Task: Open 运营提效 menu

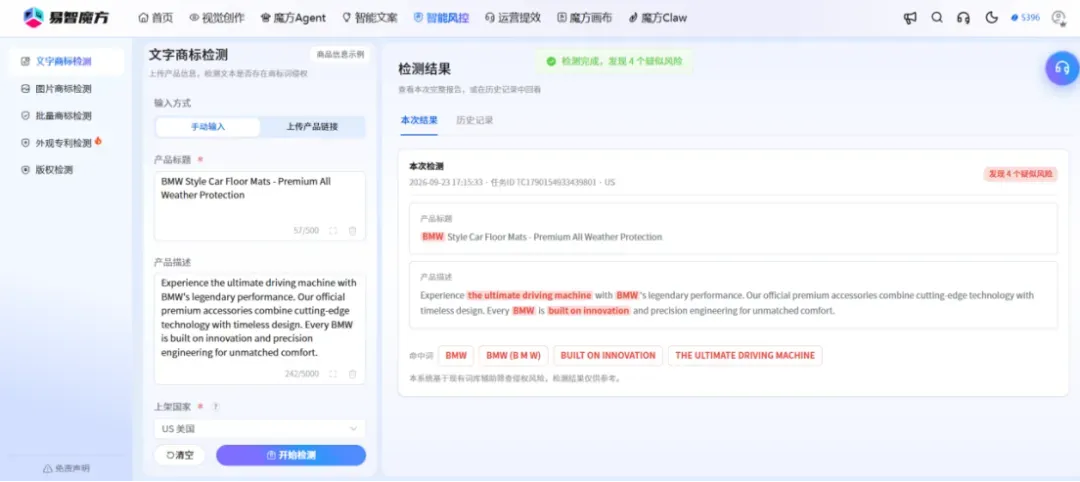Action: click(x=512, y=18)
